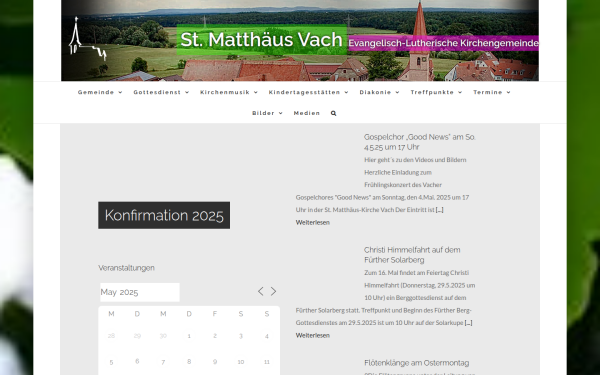
Task: Open Gospelchor Good News article title
Action: (x=420, y=142)
